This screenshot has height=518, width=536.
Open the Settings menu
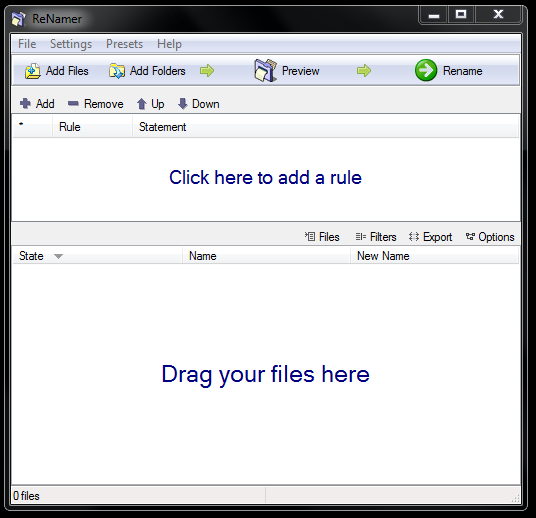tap(71, 44)
